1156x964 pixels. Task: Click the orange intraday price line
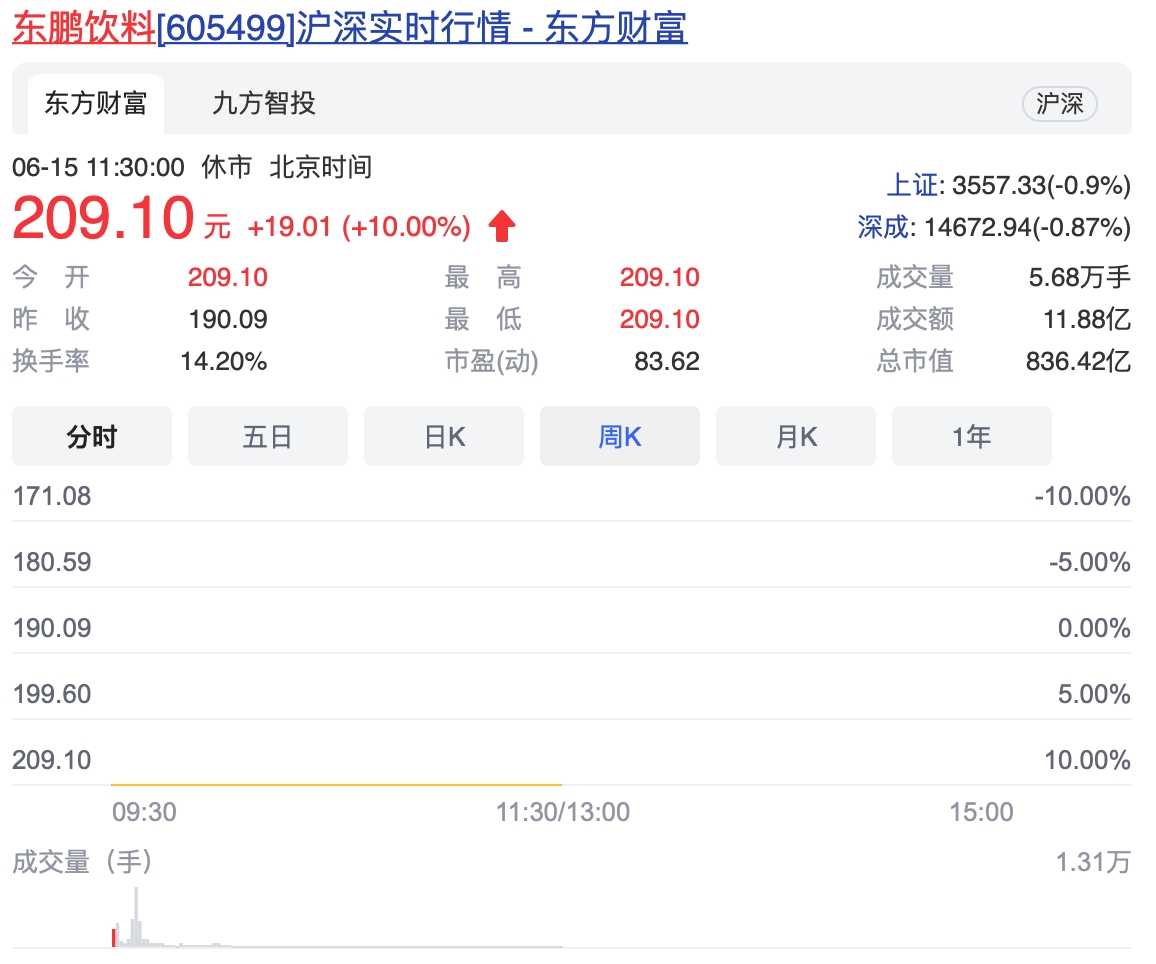click(336, 785)
